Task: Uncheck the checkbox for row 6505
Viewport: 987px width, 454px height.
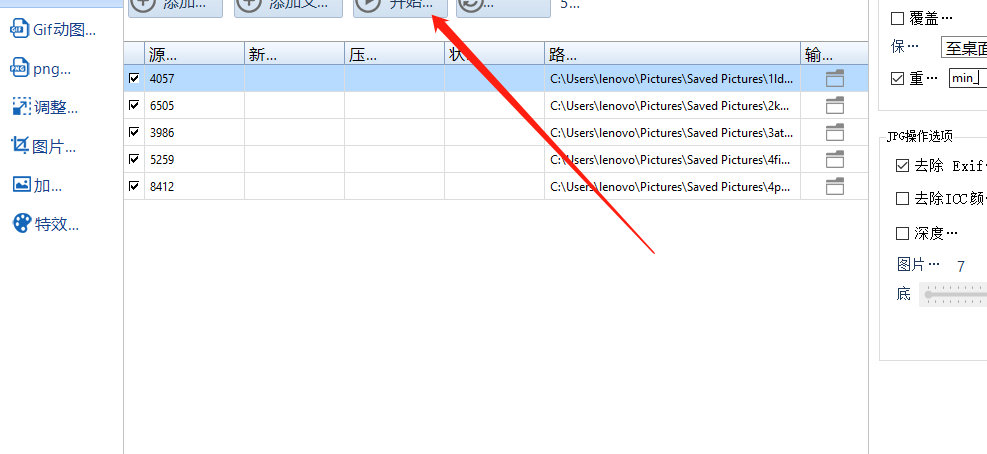Action: click(134, 105)
